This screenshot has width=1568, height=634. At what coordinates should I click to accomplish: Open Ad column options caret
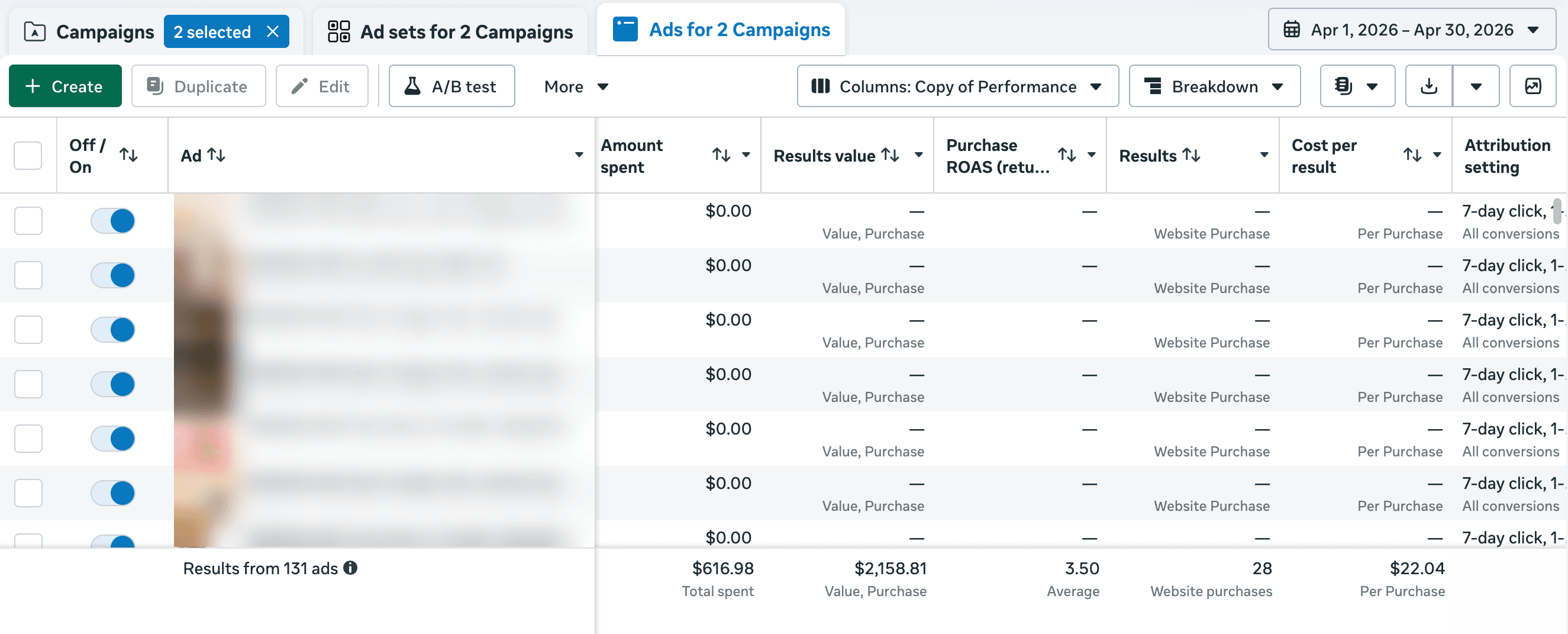(x=579, y=155)
